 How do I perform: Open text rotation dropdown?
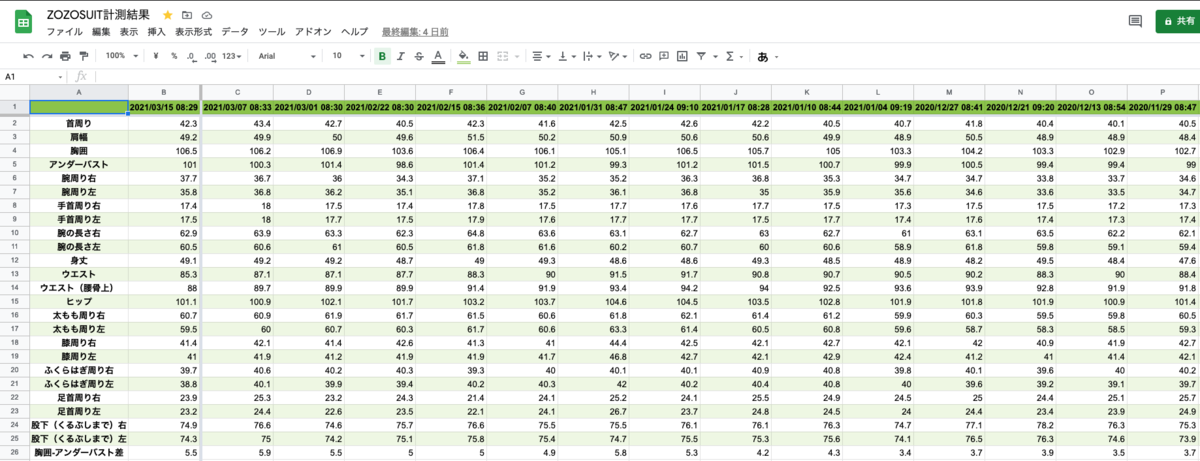(x=618, y=56)
